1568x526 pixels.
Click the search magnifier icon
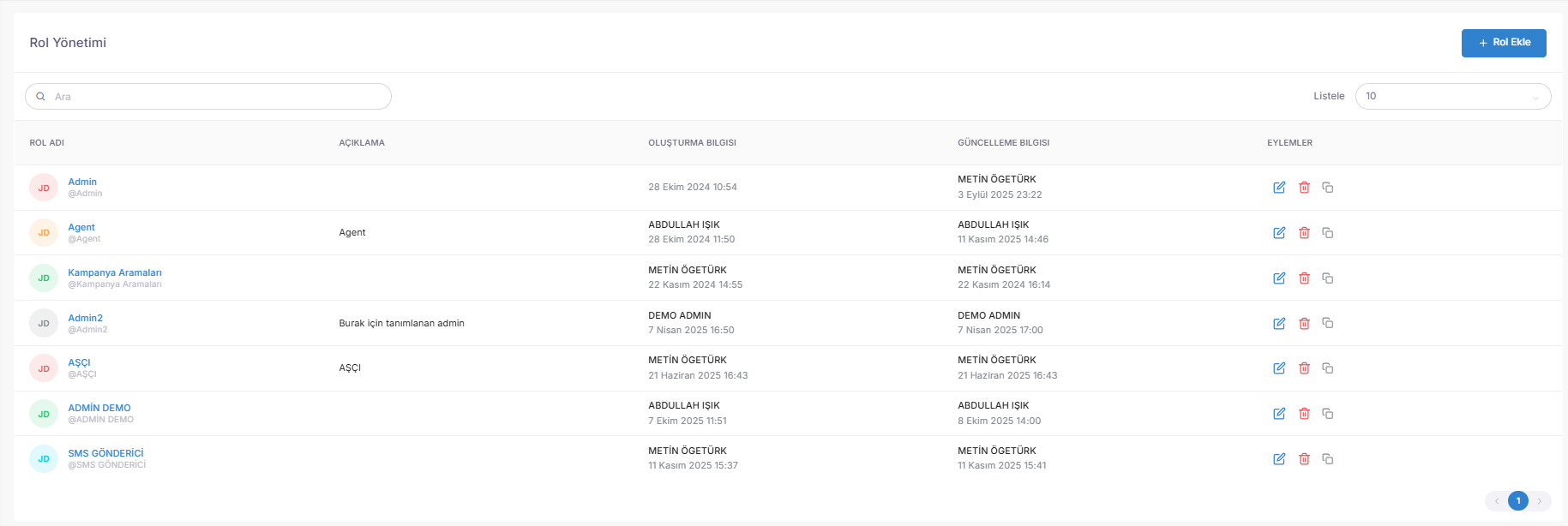tap(40, 97)
